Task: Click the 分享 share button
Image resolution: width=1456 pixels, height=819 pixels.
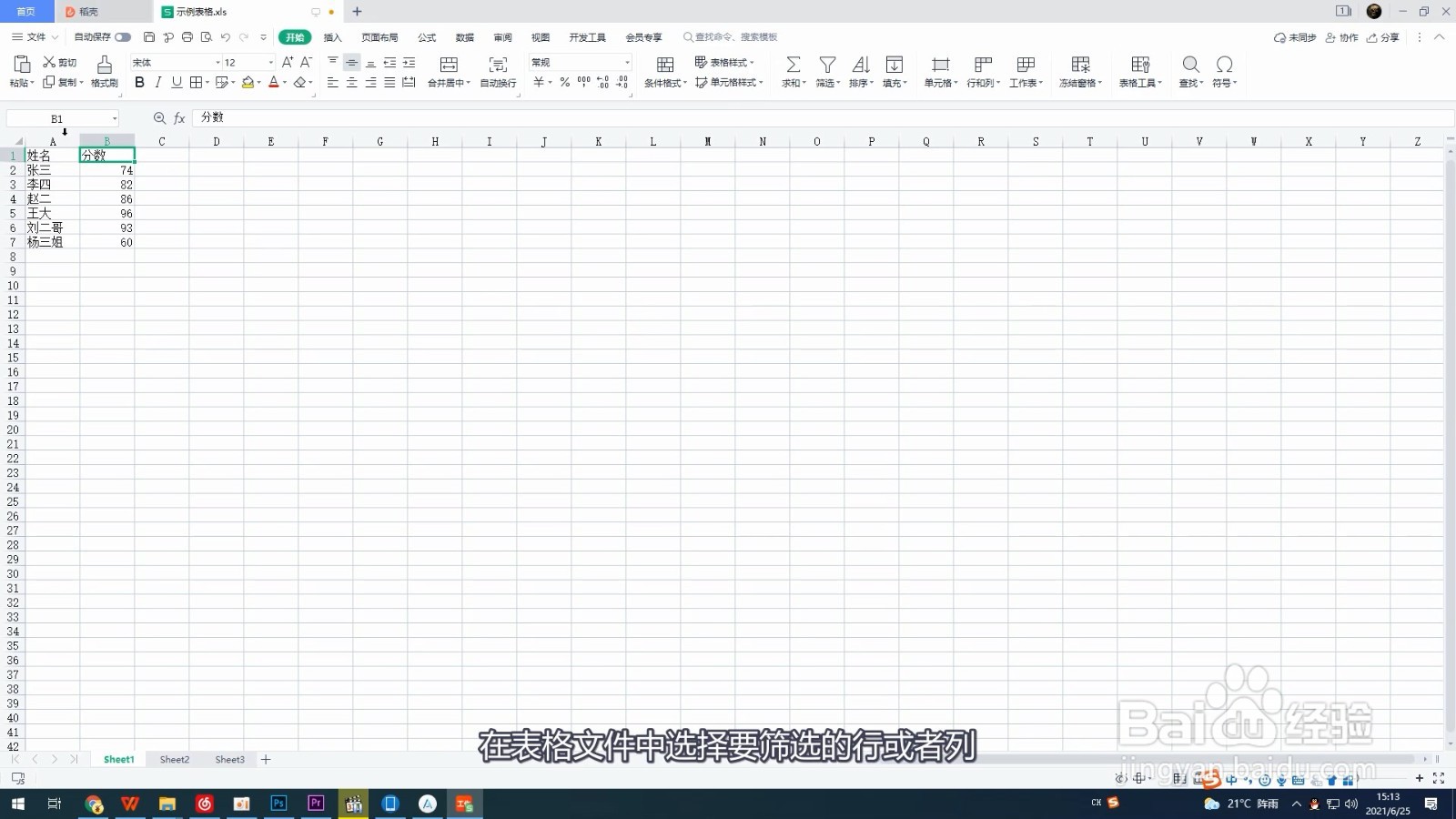Action: point(1386,37)
